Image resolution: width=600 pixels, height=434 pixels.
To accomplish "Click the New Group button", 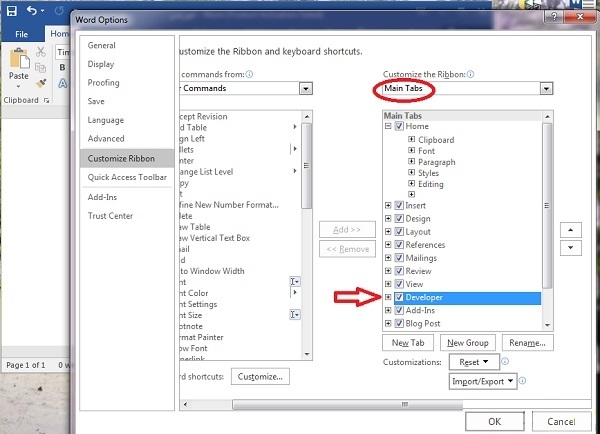I will [468, 343].
